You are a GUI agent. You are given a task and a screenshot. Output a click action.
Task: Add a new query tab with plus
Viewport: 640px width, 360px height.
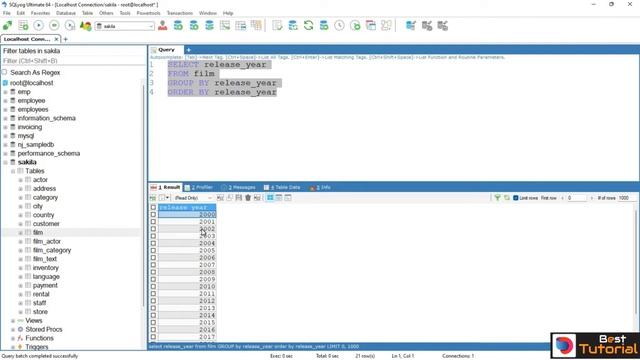tap(189, 50)
